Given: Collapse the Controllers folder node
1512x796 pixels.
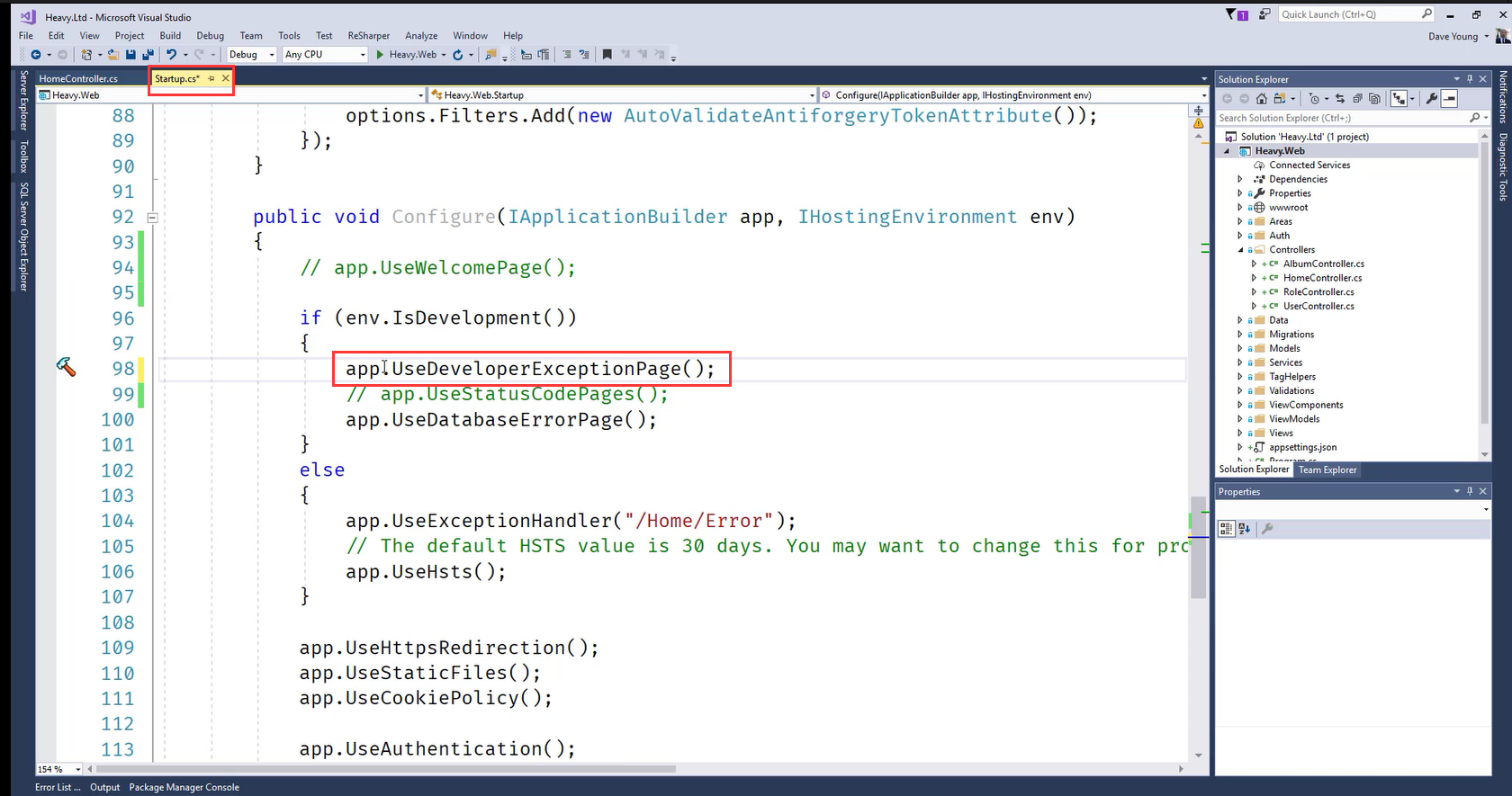Looking at the screenshot, I should point(1240,250).
